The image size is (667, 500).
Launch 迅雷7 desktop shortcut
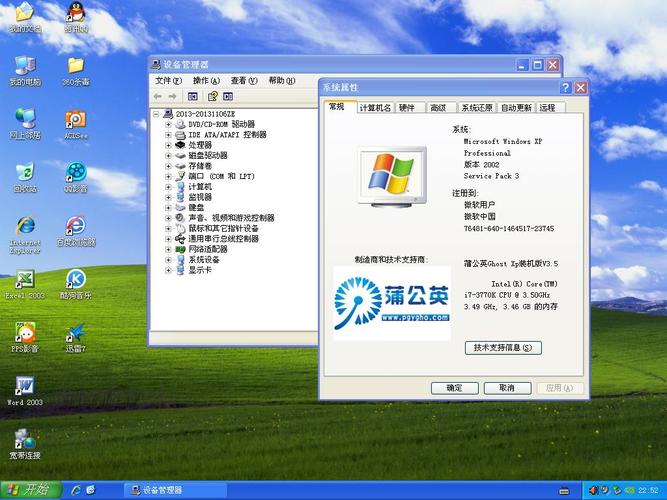76,337
